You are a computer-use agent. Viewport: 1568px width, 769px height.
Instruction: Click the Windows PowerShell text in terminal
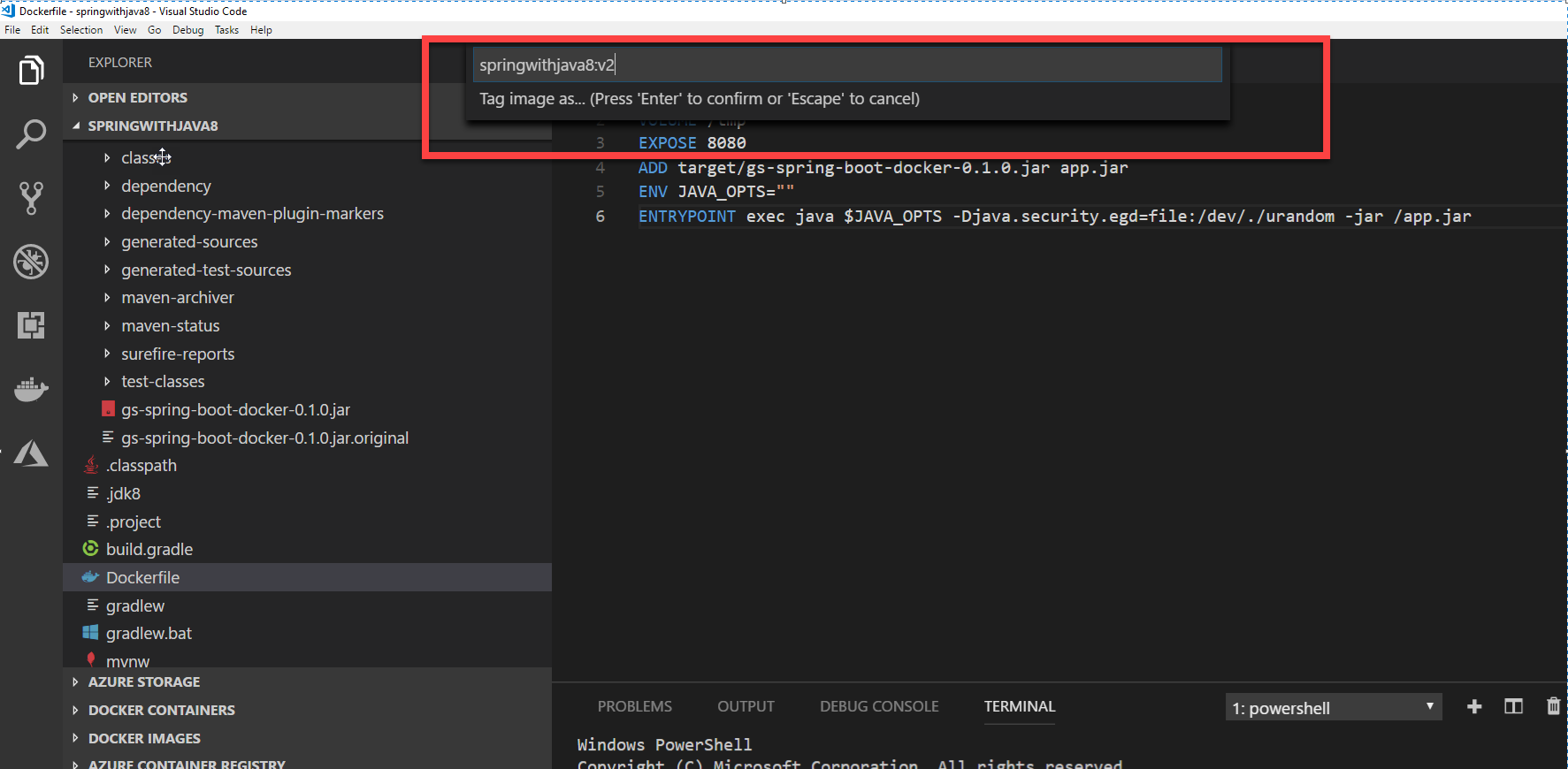point(664,744)
